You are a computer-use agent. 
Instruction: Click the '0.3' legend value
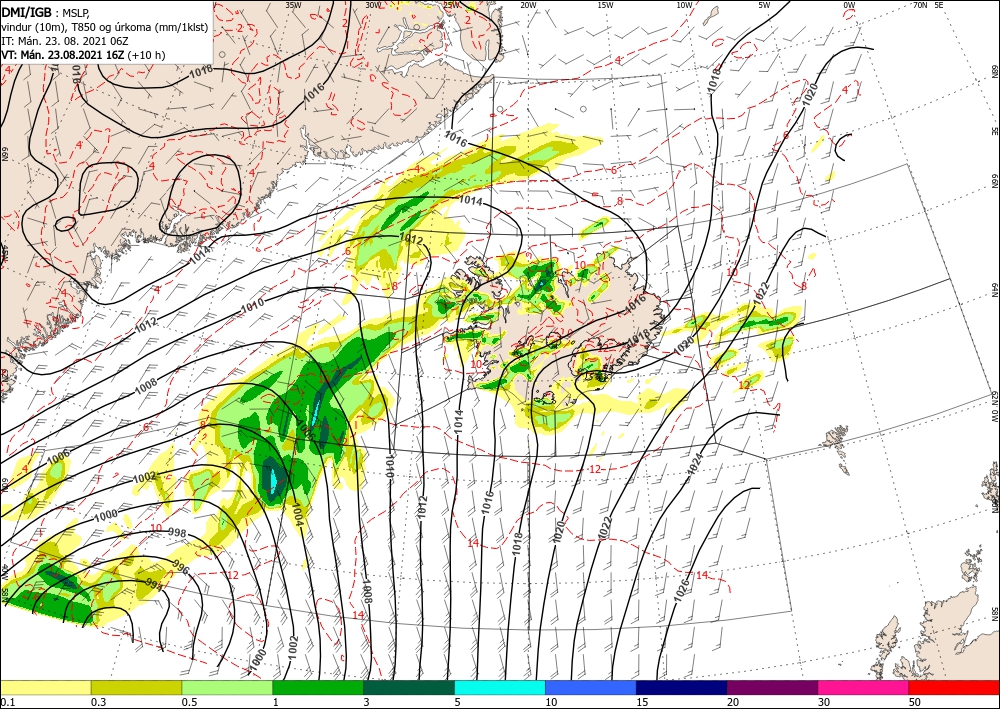pyautogui.click(x=98, y=702)
